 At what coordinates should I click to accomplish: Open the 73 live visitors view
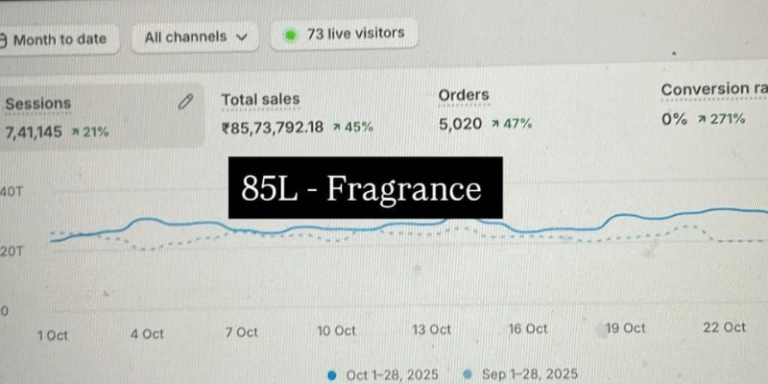click(x=344, y=34)
